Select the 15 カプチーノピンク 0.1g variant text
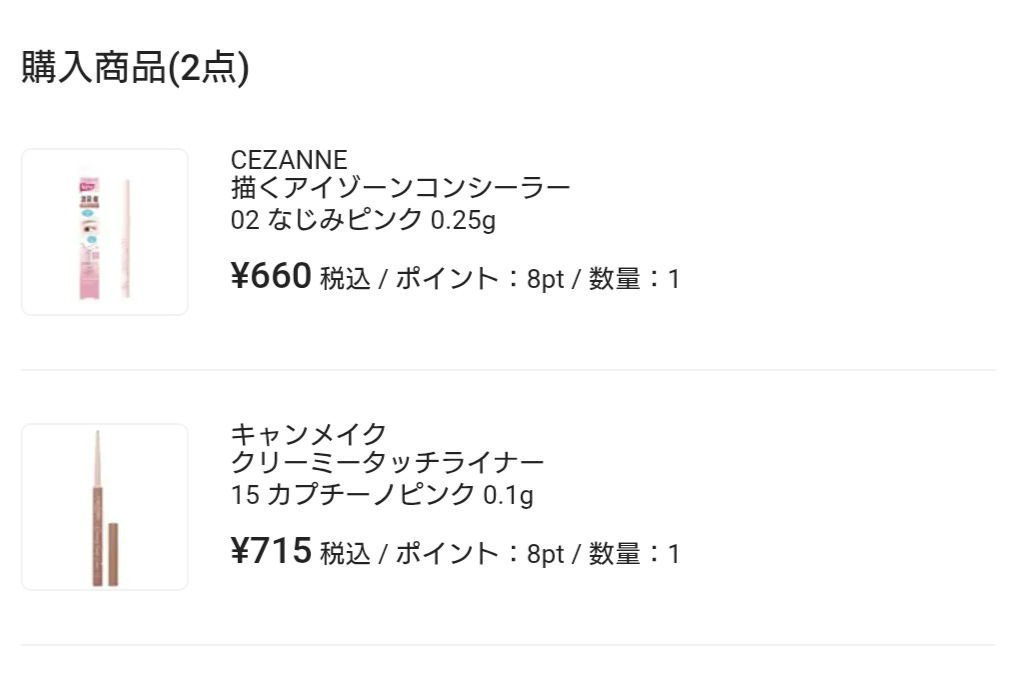The height and width of the screenshot is (677, 1016). tap(382, 495)
